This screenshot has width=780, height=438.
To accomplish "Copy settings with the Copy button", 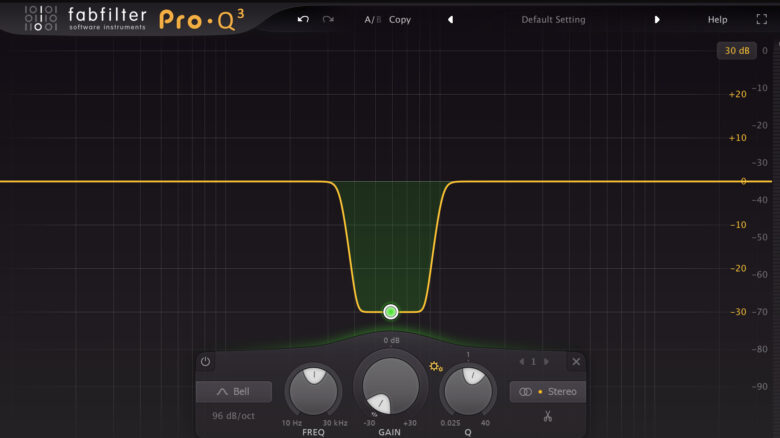I will (400, 20).
